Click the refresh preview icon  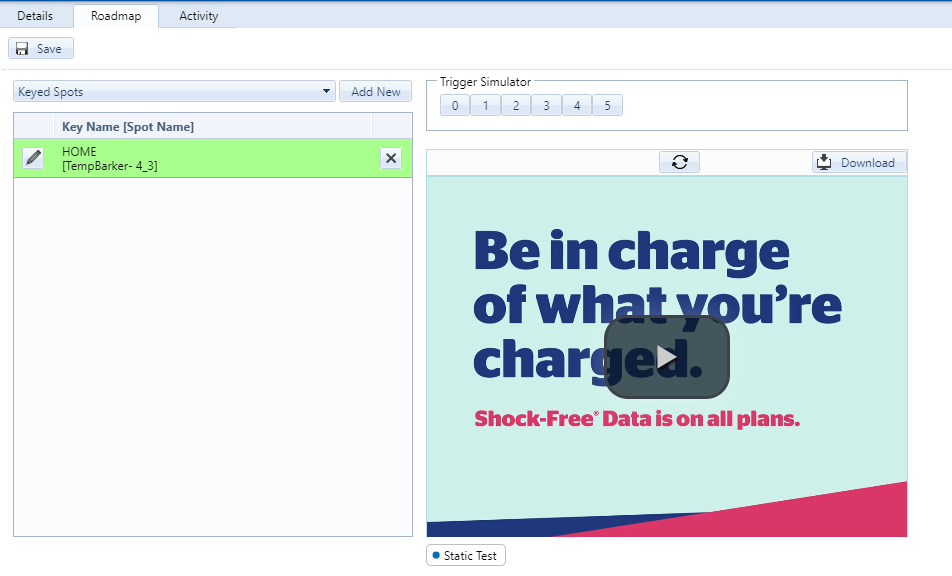coord(679,162)
